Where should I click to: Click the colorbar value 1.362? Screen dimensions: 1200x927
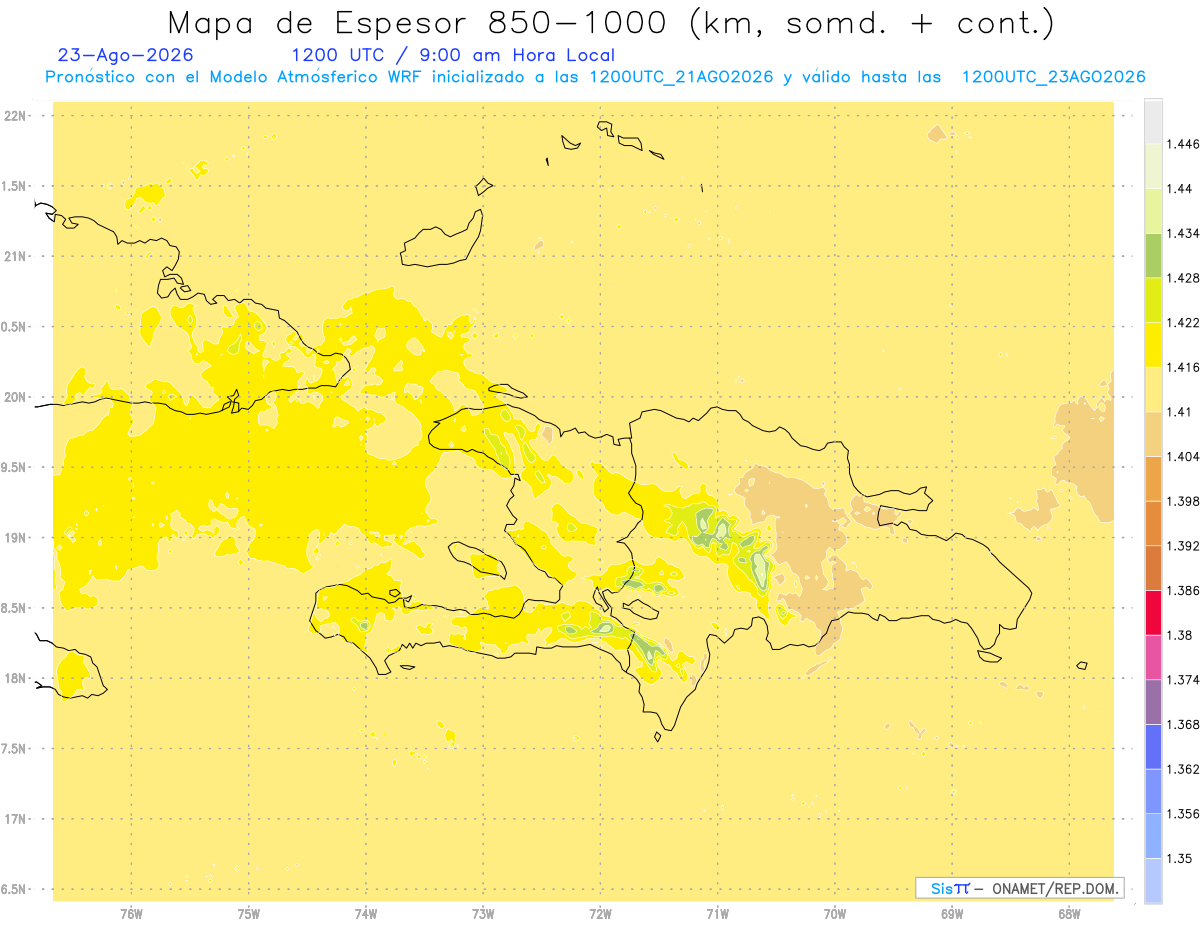pyautogui.click(x=1183, y=769)
